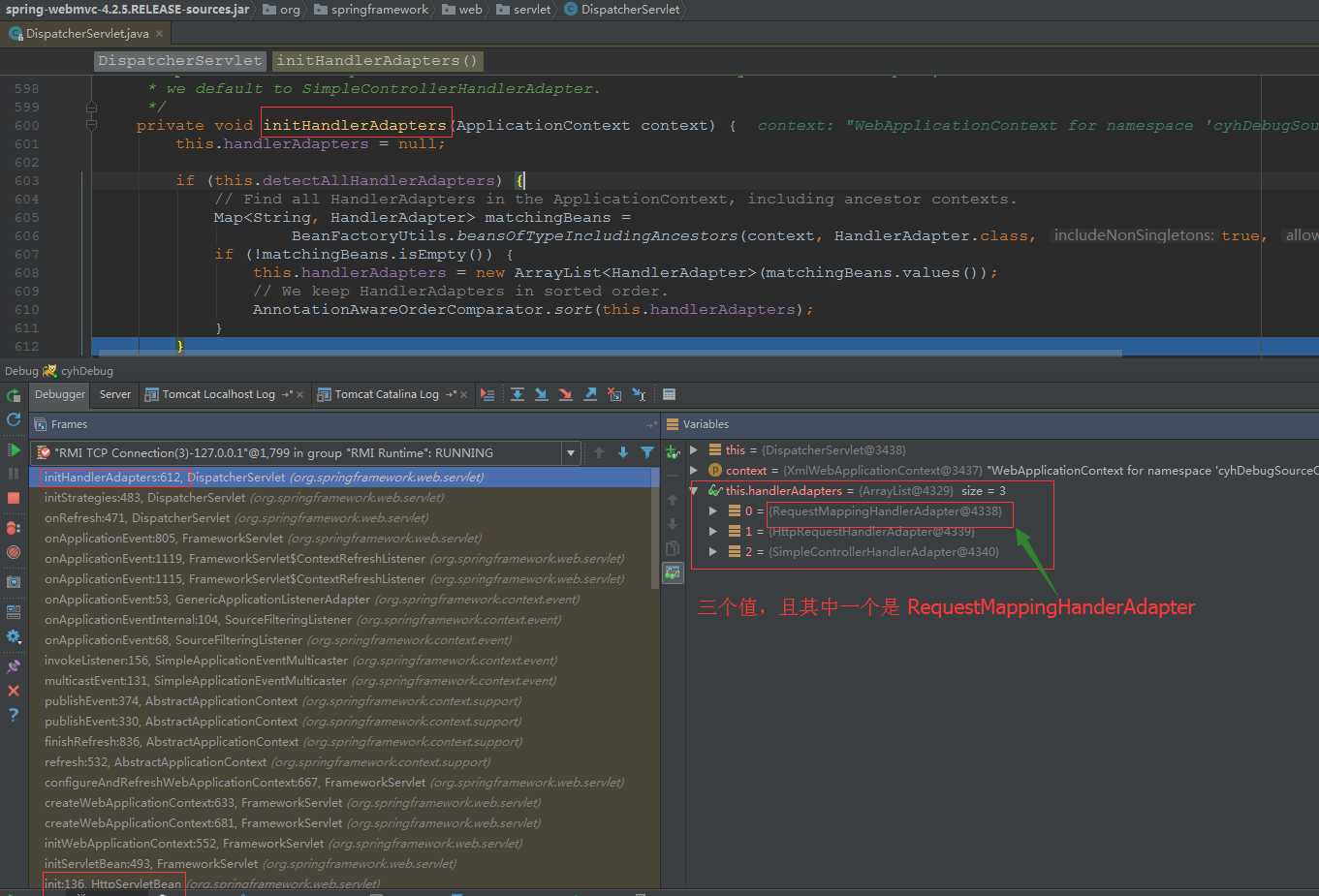Screen dimensions: 1319x896
Task: Click previous frame up-arrow icon
Action: click(599, 452)
